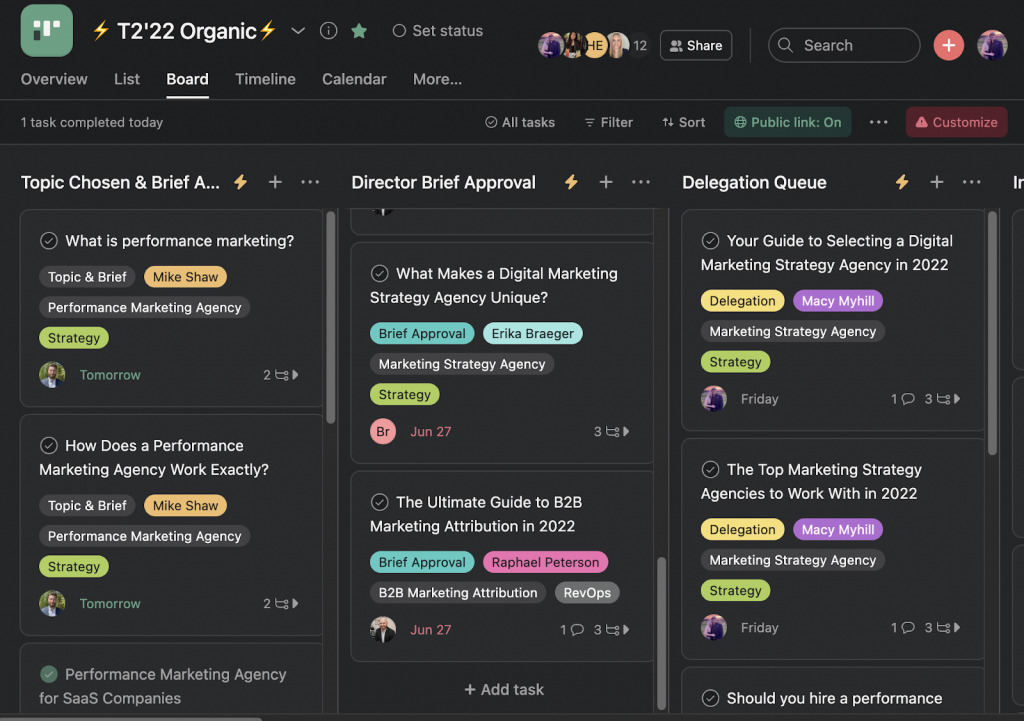The height and width of the screenshot is (721, 1024).
Task: Add task via plus in Delegation Queue header
Action: tap(936, 182)
